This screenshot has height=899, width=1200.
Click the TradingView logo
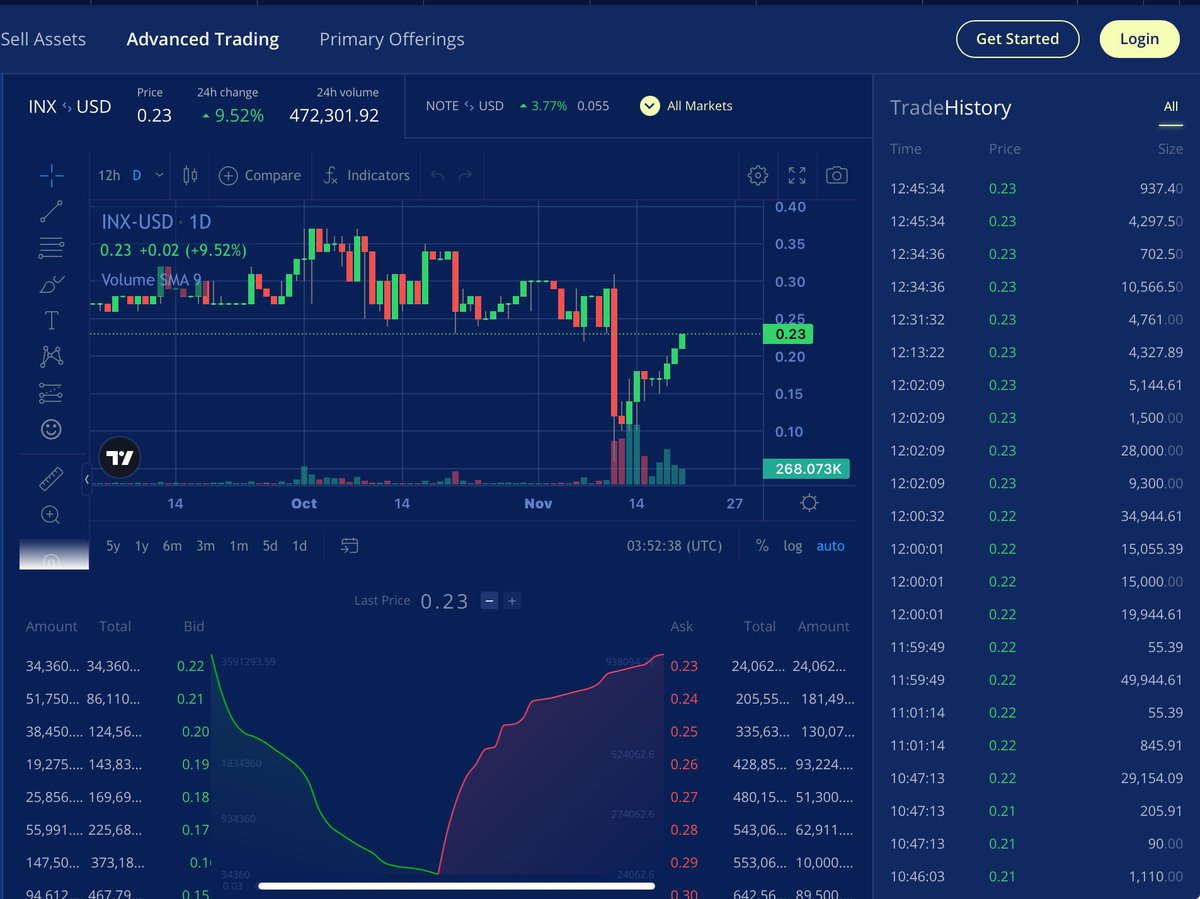point(119,458)
